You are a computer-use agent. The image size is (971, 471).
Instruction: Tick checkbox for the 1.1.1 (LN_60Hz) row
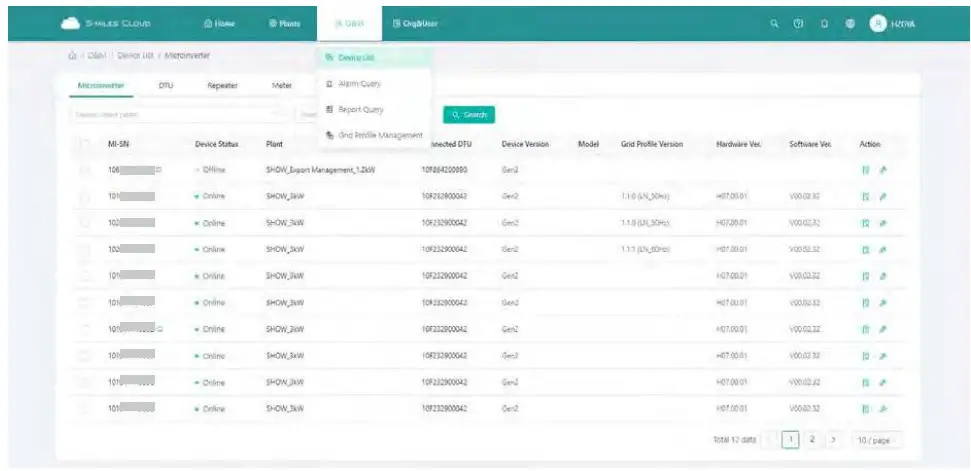point(84,249)
